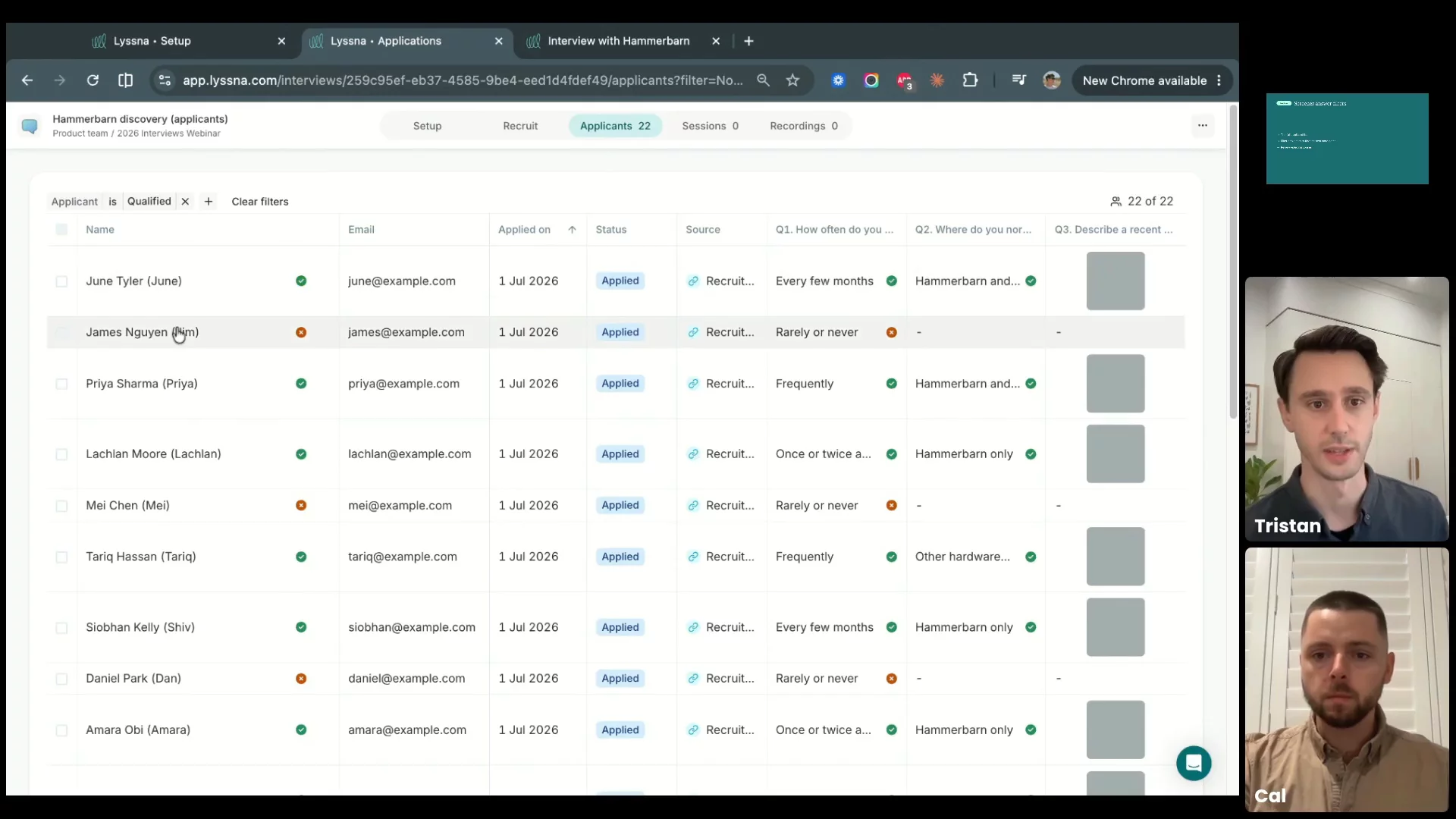Open the 2026 Interviews Webinar breadcrumb
Viewport: 1456px width, 819px height.
click(x=168, y=133)
